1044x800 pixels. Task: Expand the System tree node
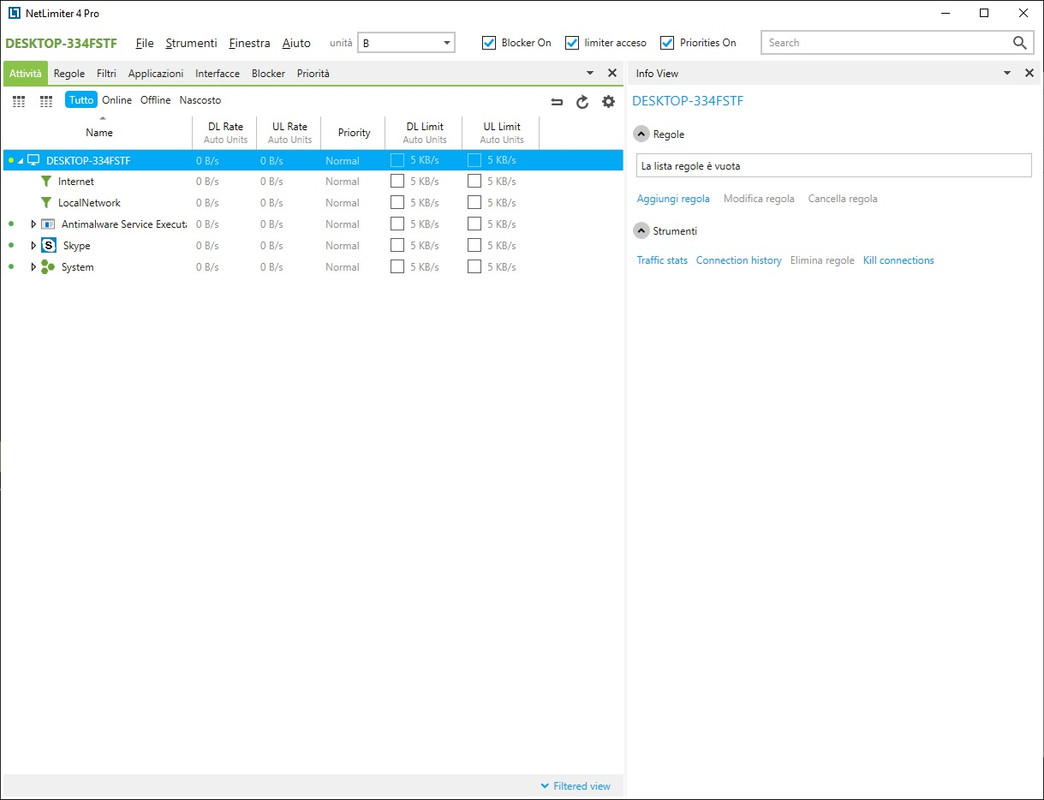[33, 267]
